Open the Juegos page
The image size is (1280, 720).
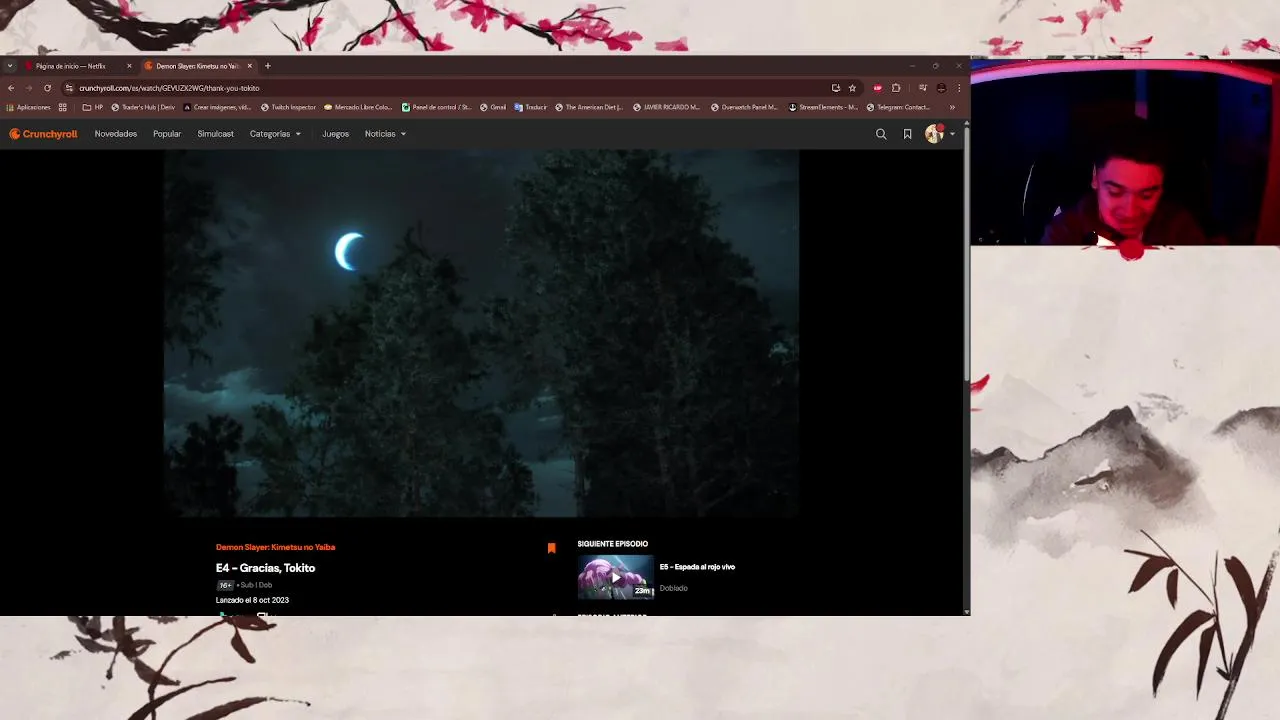click(x=335, y=134)
